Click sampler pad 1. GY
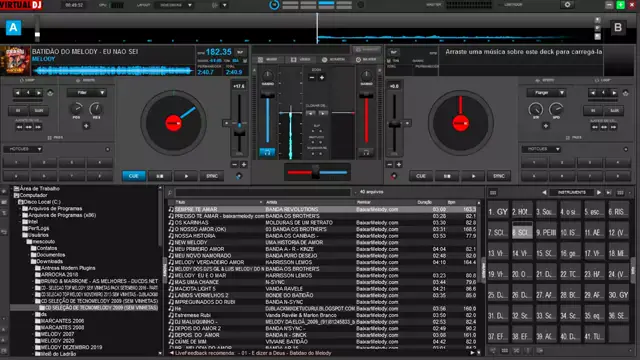This screenshot has width=640, height=360. point(498,212)
